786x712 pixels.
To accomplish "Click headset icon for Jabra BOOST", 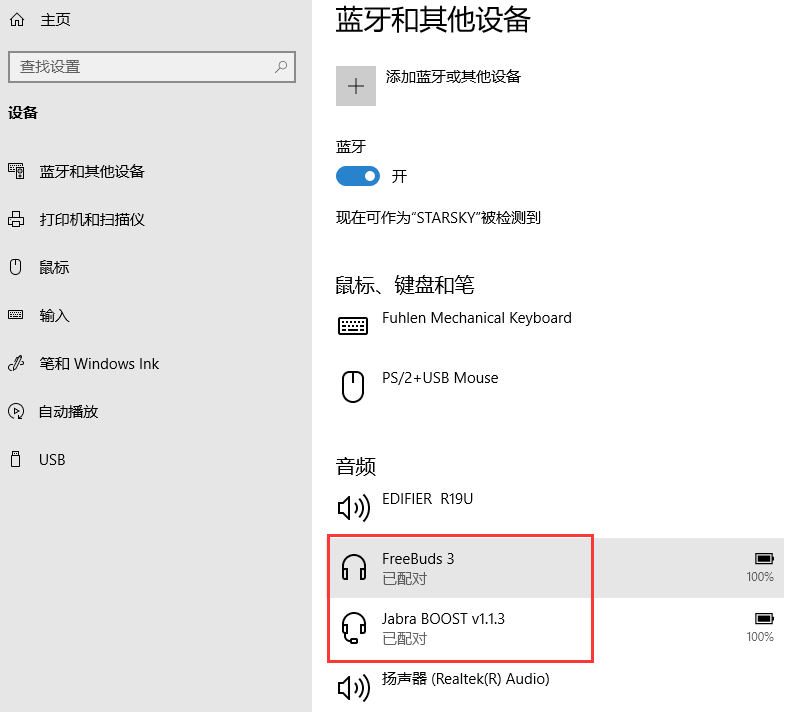I will [x=354, y=628].
